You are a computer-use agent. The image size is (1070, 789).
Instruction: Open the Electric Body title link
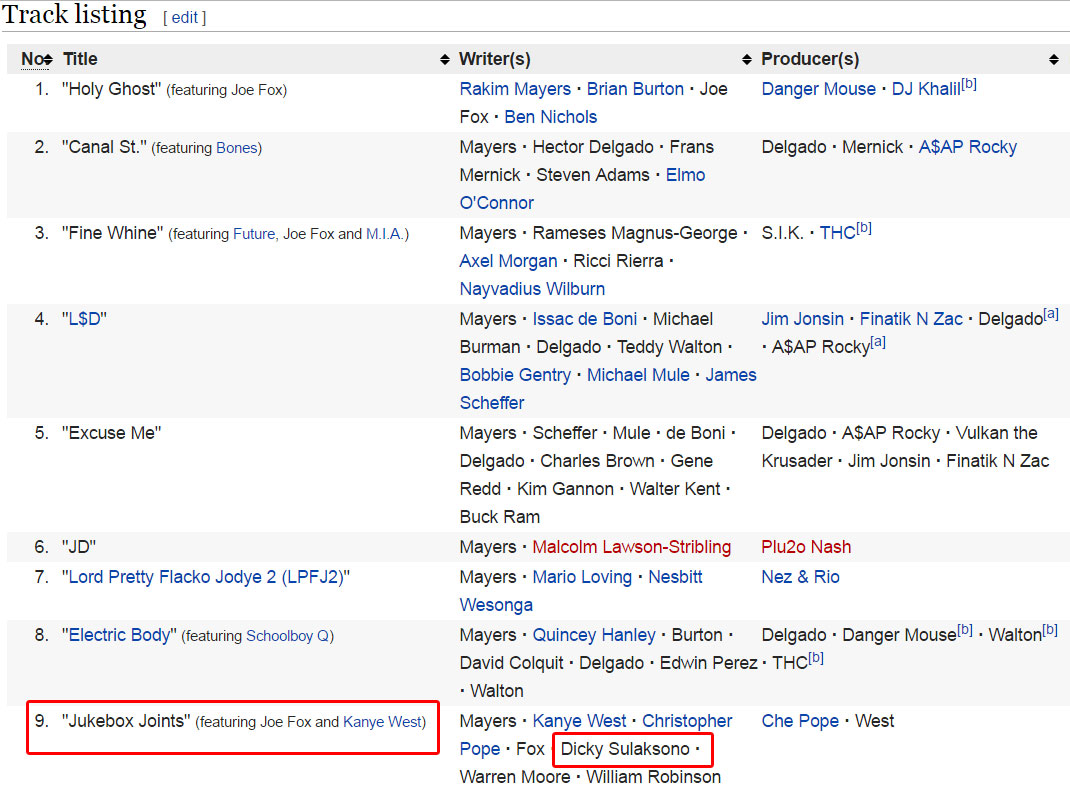pos(119,635)
